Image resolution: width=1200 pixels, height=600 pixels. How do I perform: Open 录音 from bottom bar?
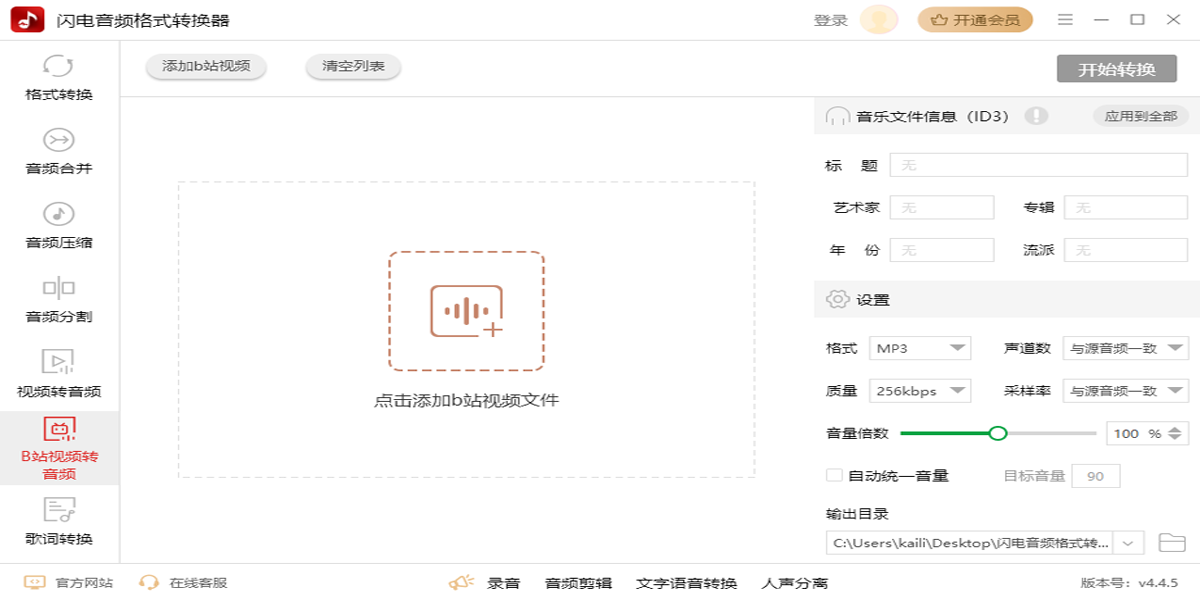(x=504, y=583)
